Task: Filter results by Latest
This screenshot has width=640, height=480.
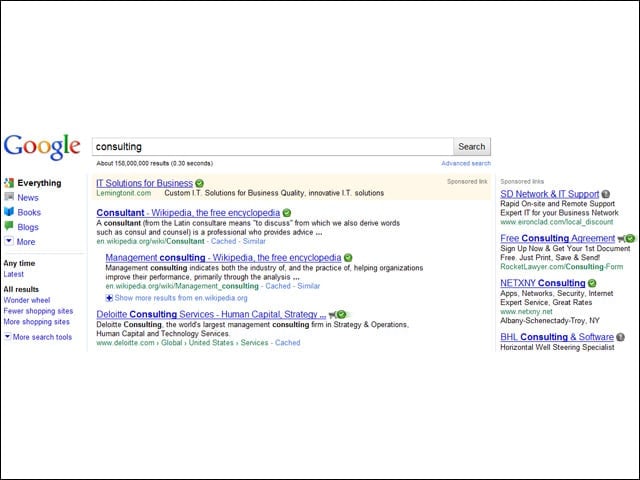Action: pos(13,274)
